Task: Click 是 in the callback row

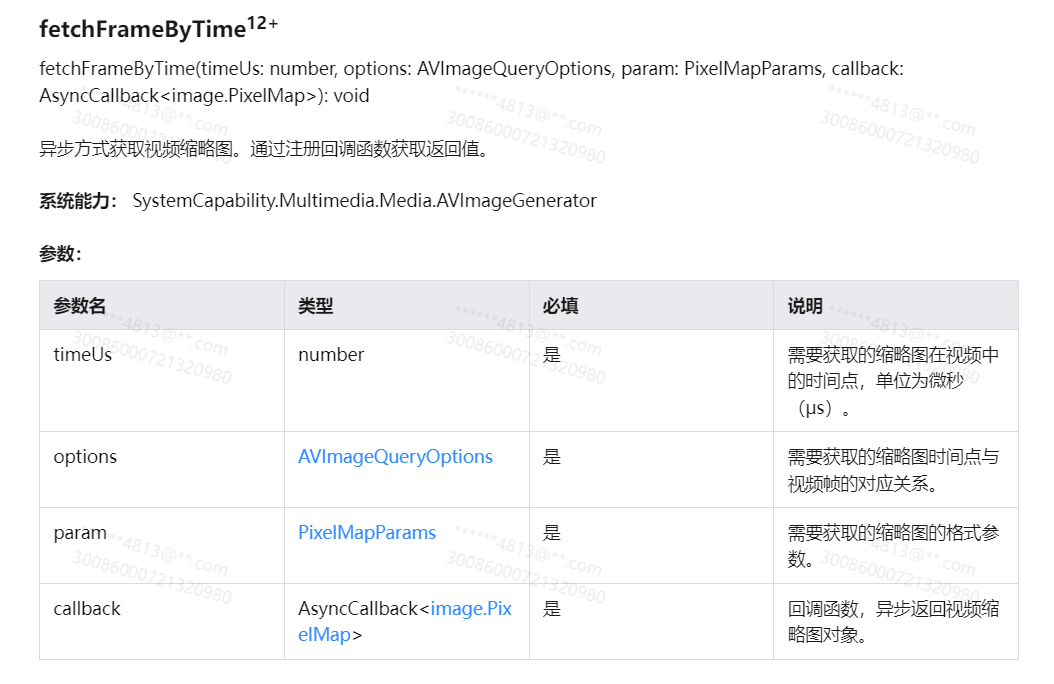Action: tap(552, 609)
